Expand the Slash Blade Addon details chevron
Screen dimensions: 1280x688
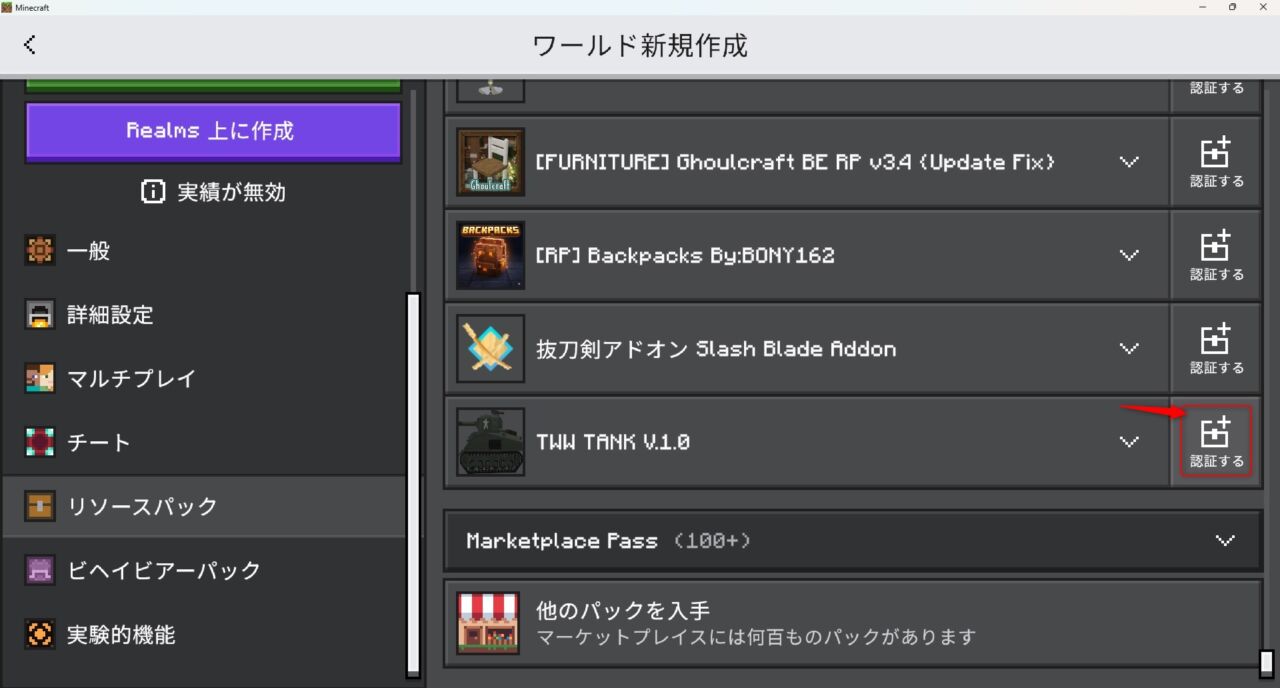pos(1129,348)
